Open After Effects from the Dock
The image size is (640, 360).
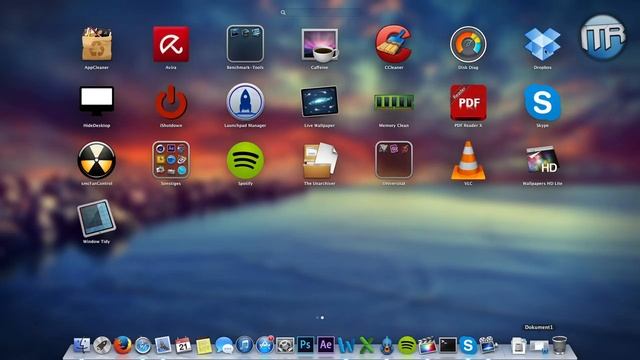click(x=326, y=345)
